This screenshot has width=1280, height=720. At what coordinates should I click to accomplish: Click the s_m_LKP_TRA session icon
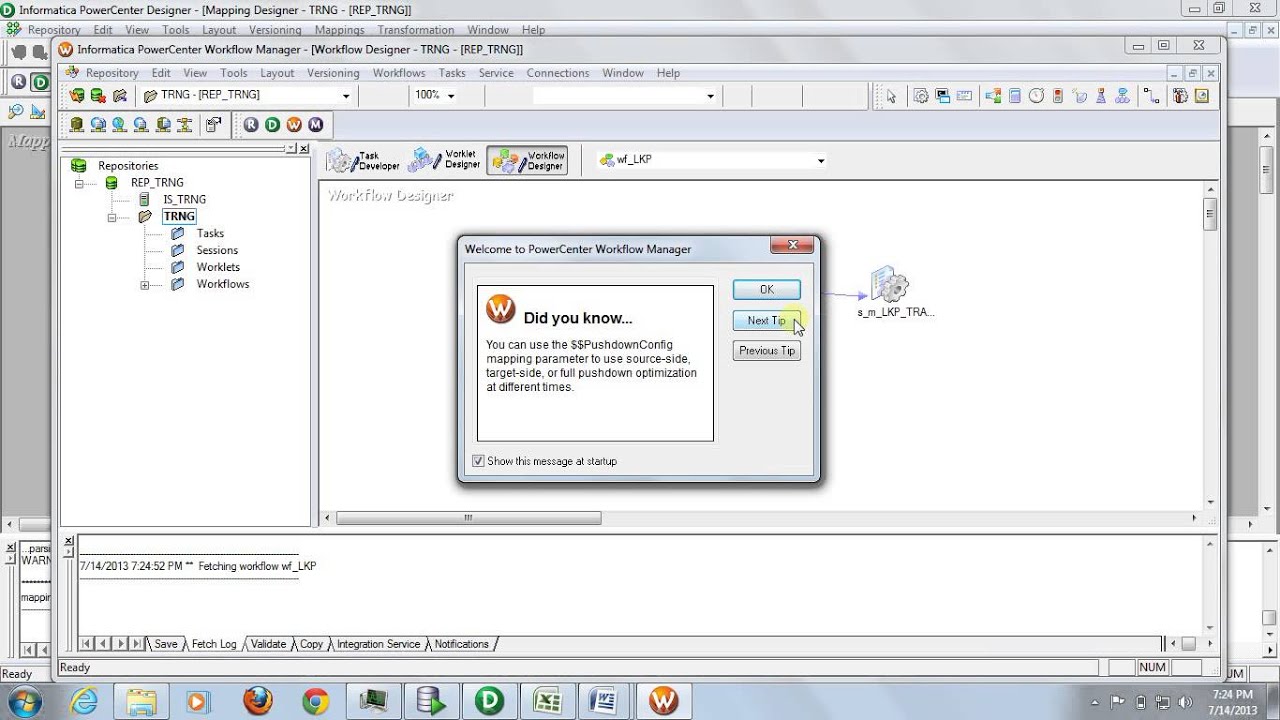[889, 285]
